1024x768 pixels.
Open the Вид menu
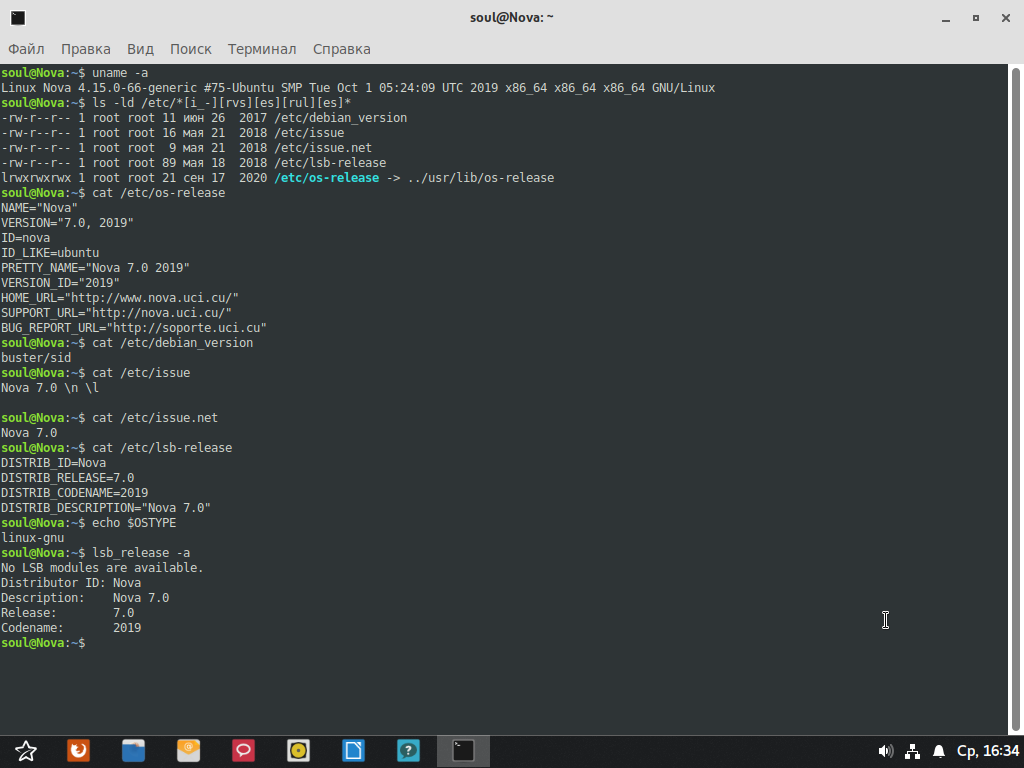(x=140, y=49)
